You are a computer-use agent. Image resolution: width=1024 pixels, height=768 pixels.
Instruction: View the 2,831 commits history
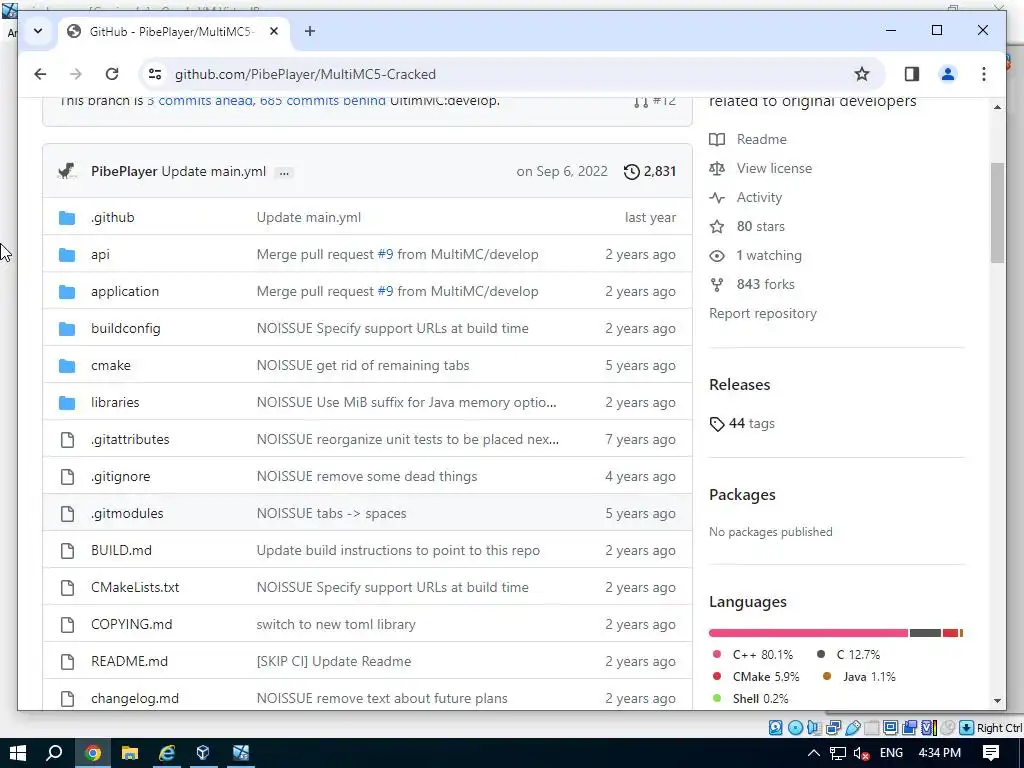(650, 171)
